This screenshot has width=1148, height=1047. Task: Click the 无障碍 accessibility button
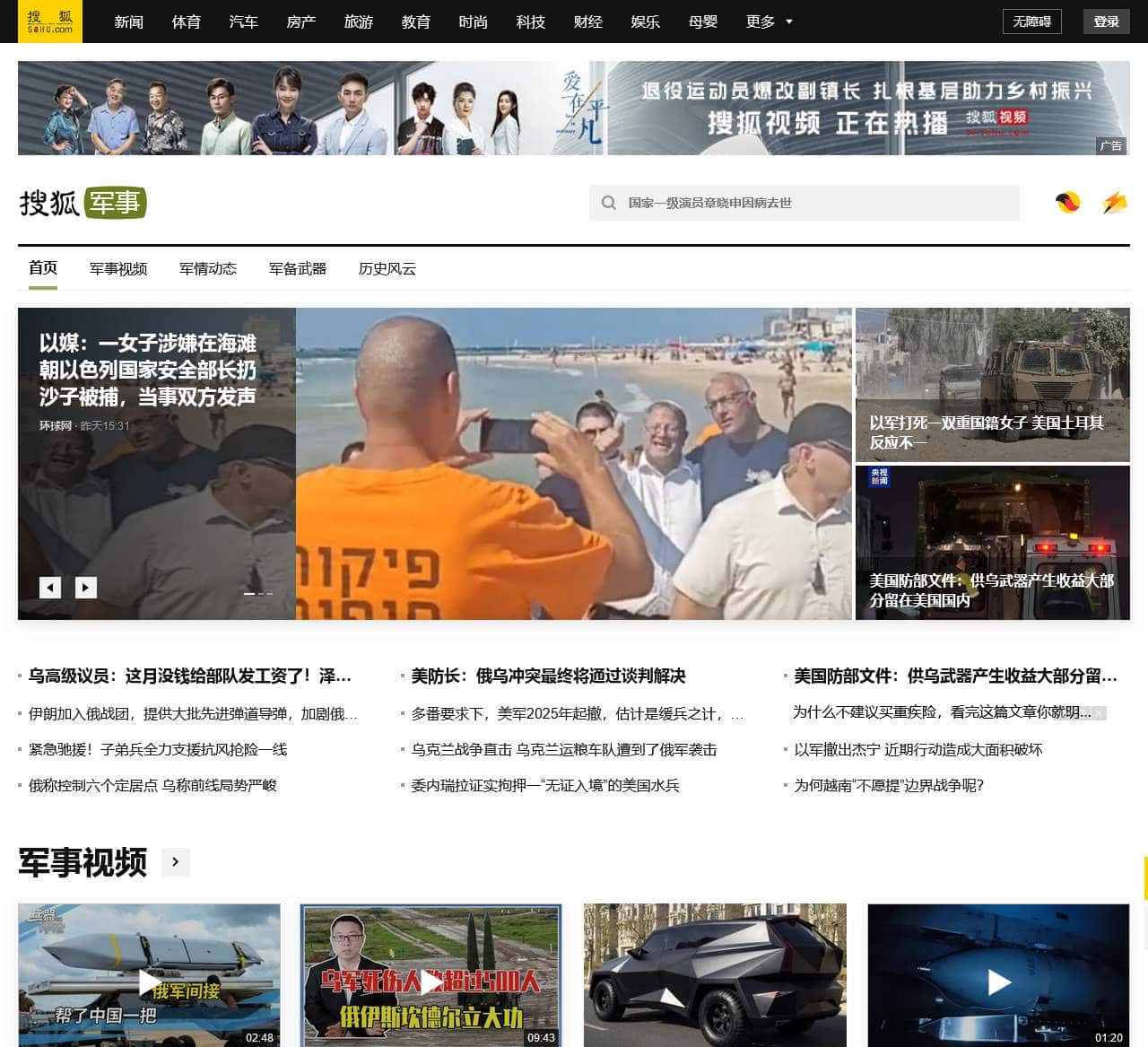coord(1031,22)
